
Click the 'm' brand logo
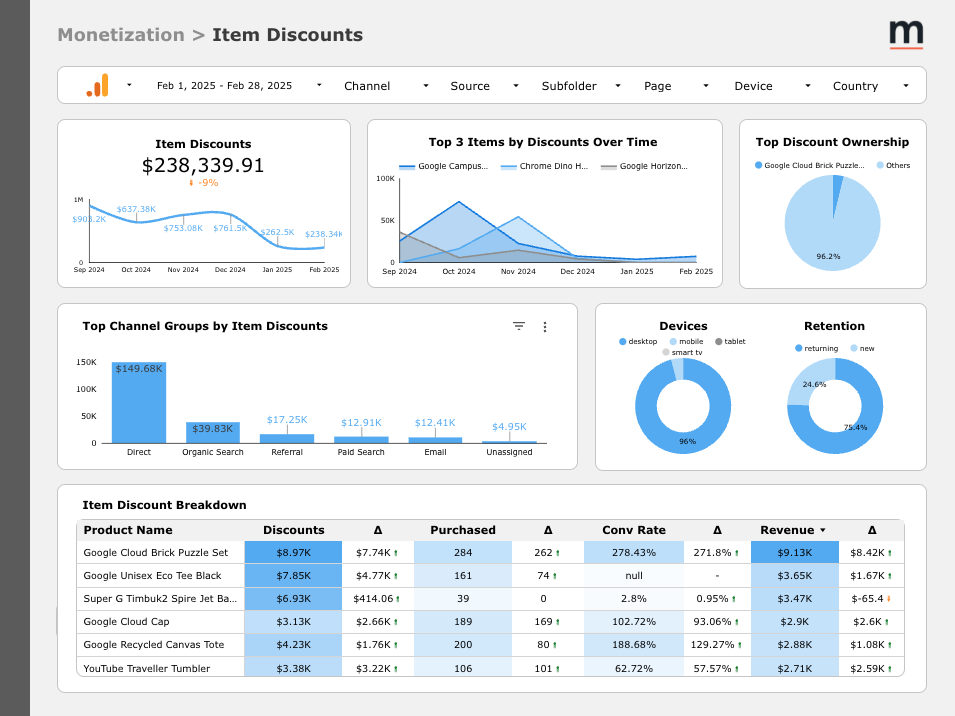click(x=906, y=34)
